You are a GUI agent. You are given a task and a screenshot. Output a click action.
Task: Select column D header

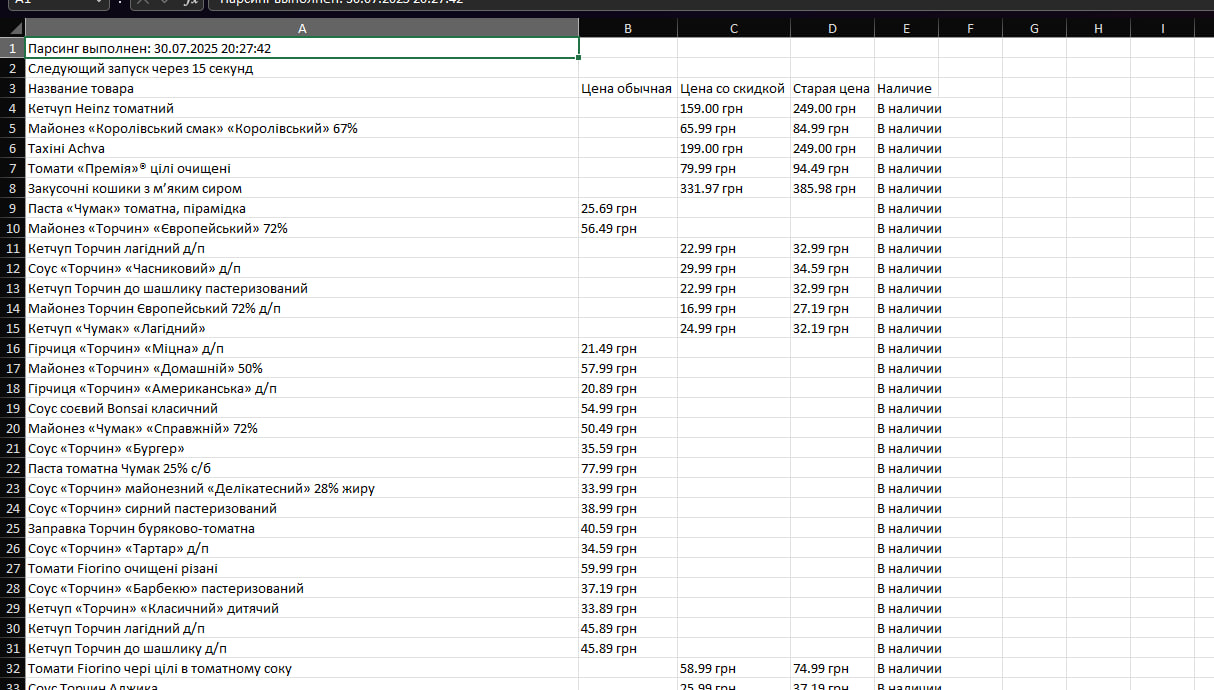click(x=832, y=29)
